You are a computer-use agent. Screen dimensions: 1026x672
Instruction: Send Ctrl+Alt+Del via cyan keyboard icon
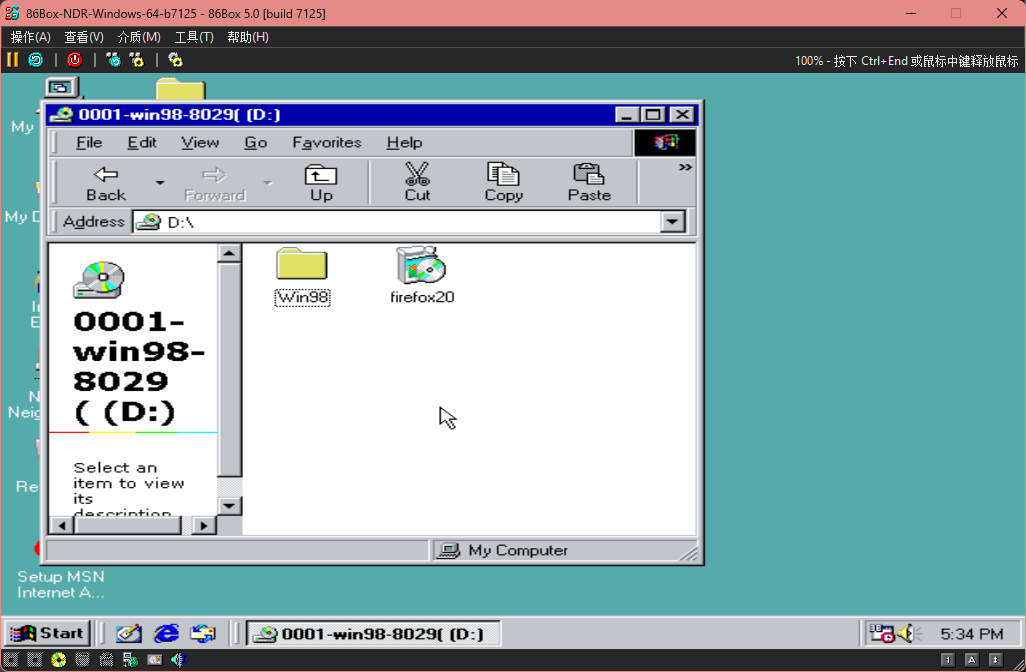[x=113, y=60]
